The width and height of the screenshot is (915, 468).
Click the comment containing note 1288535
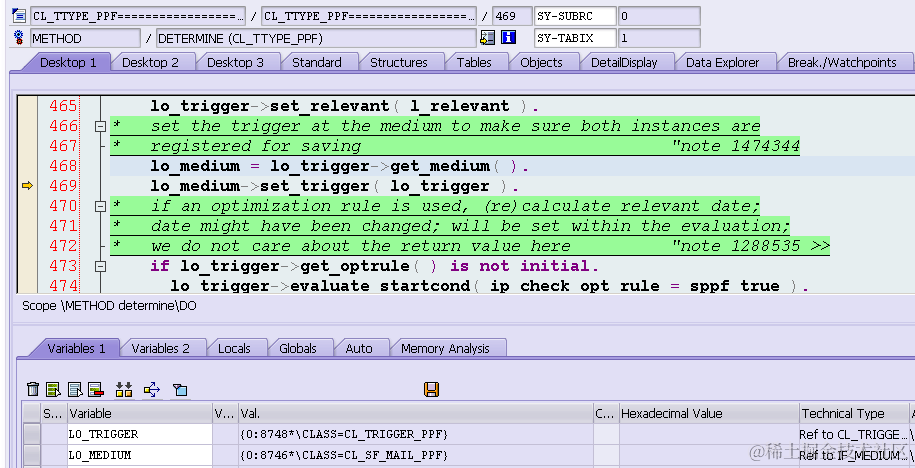(x=470, y=246)
